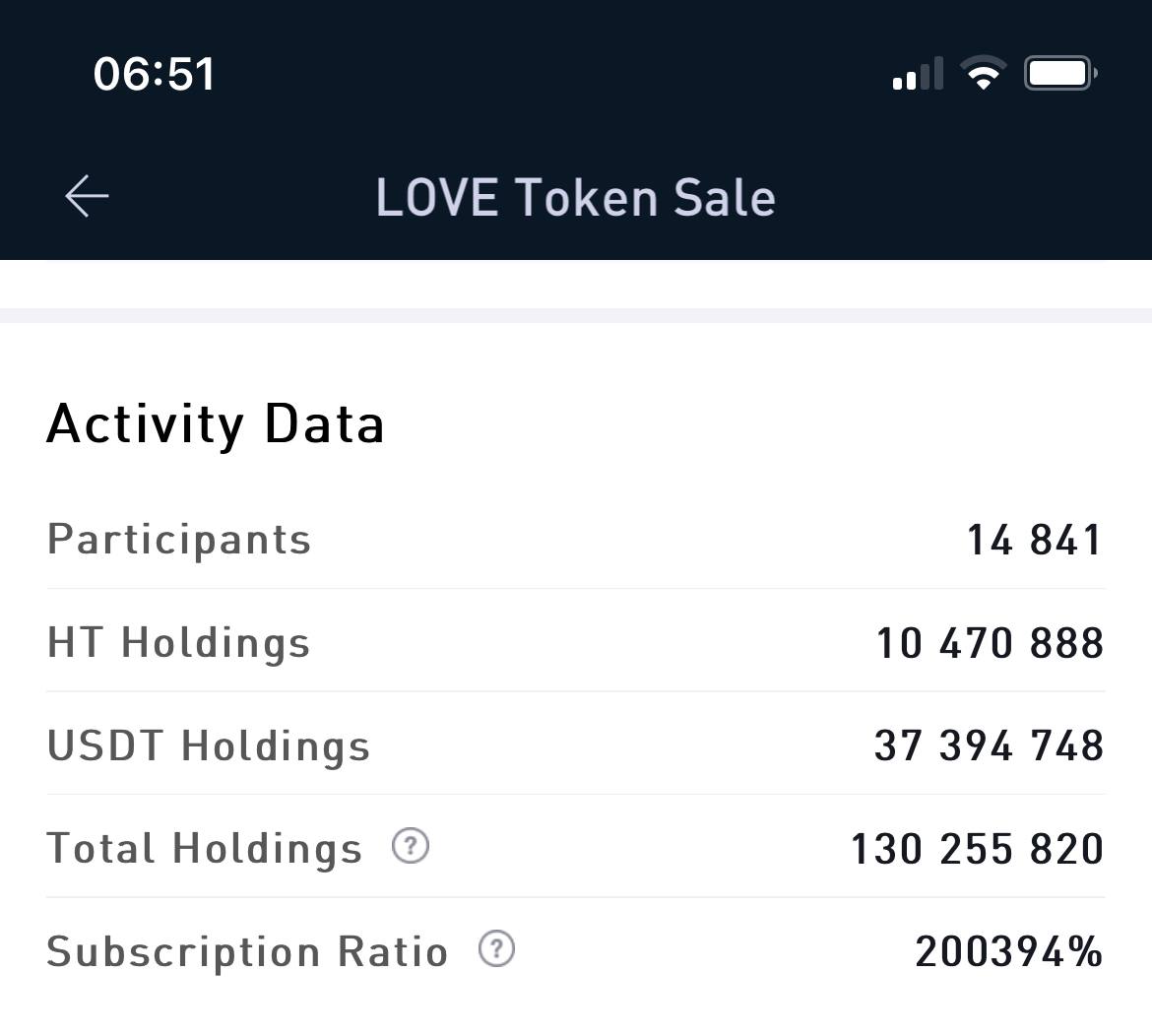Tap the gray divider above Activity Data
This screenshot has width=1152, height=1036.
point(576,315)
